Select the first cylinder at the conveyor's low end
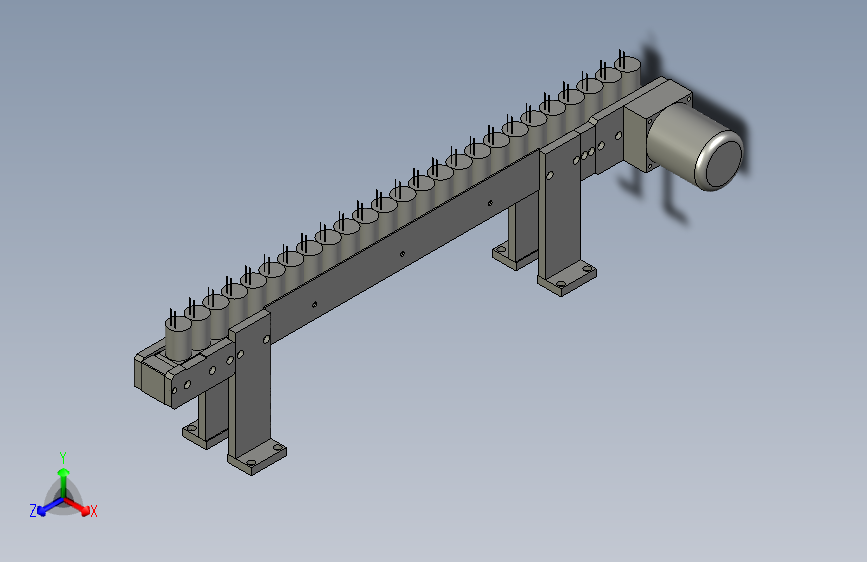The height and width of the screenshot is (562, 867). [x=179, y=339]
